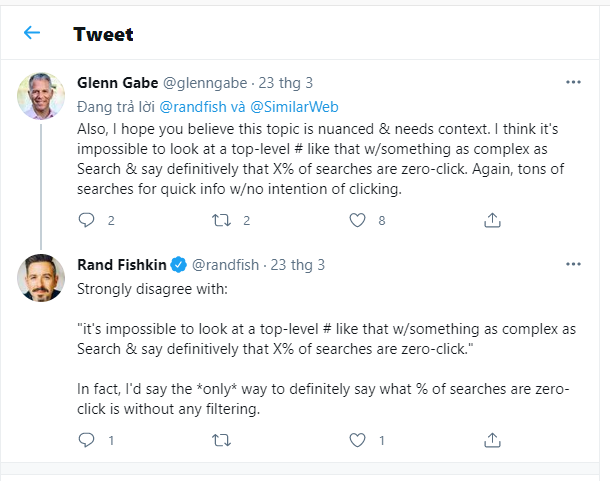Like Rand Fishkin's tweet
610x481 pixels.
[357, 439]
